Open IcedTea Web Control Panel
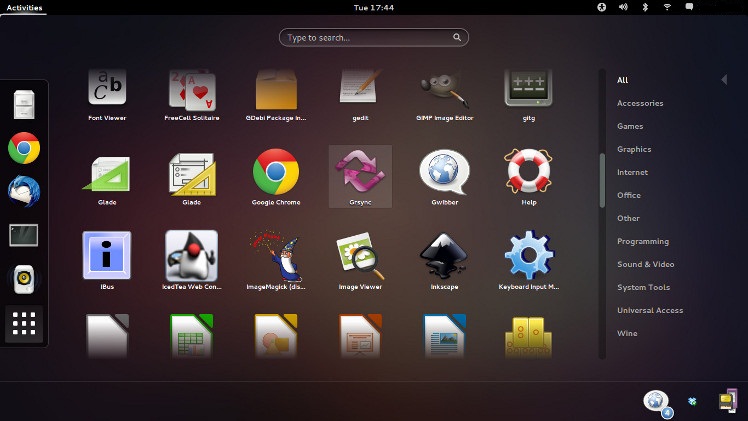This screenshot has width=748, height=421. tap(192, 260)
